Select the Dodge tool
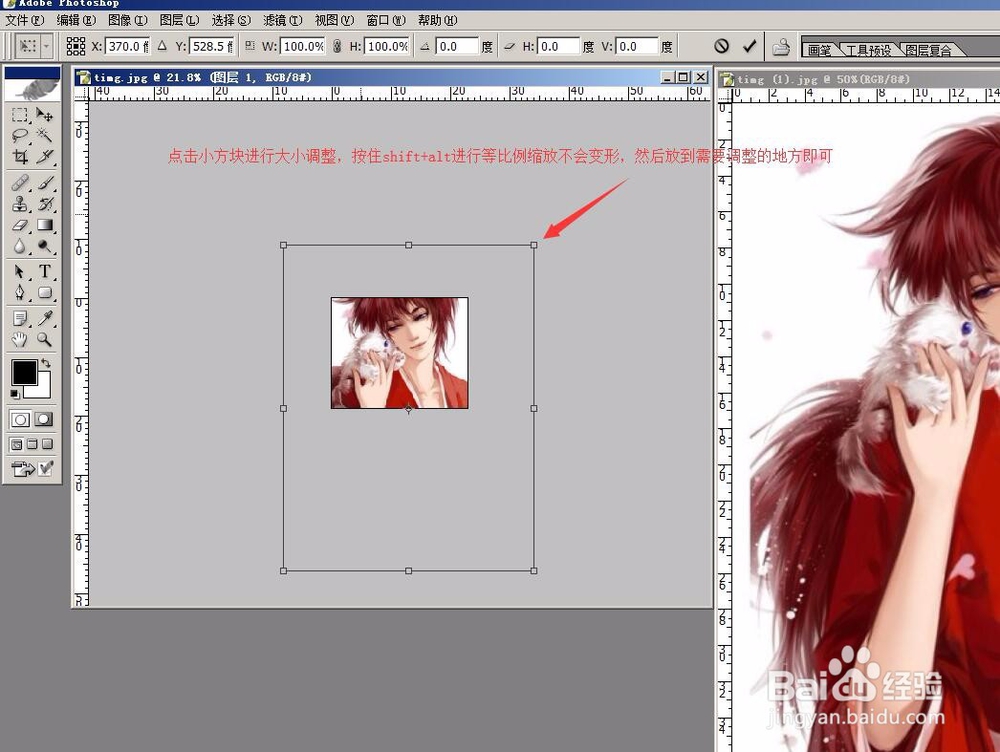Image resolution: width=1000 pixels, height=752 pixels. pos(44,246)
